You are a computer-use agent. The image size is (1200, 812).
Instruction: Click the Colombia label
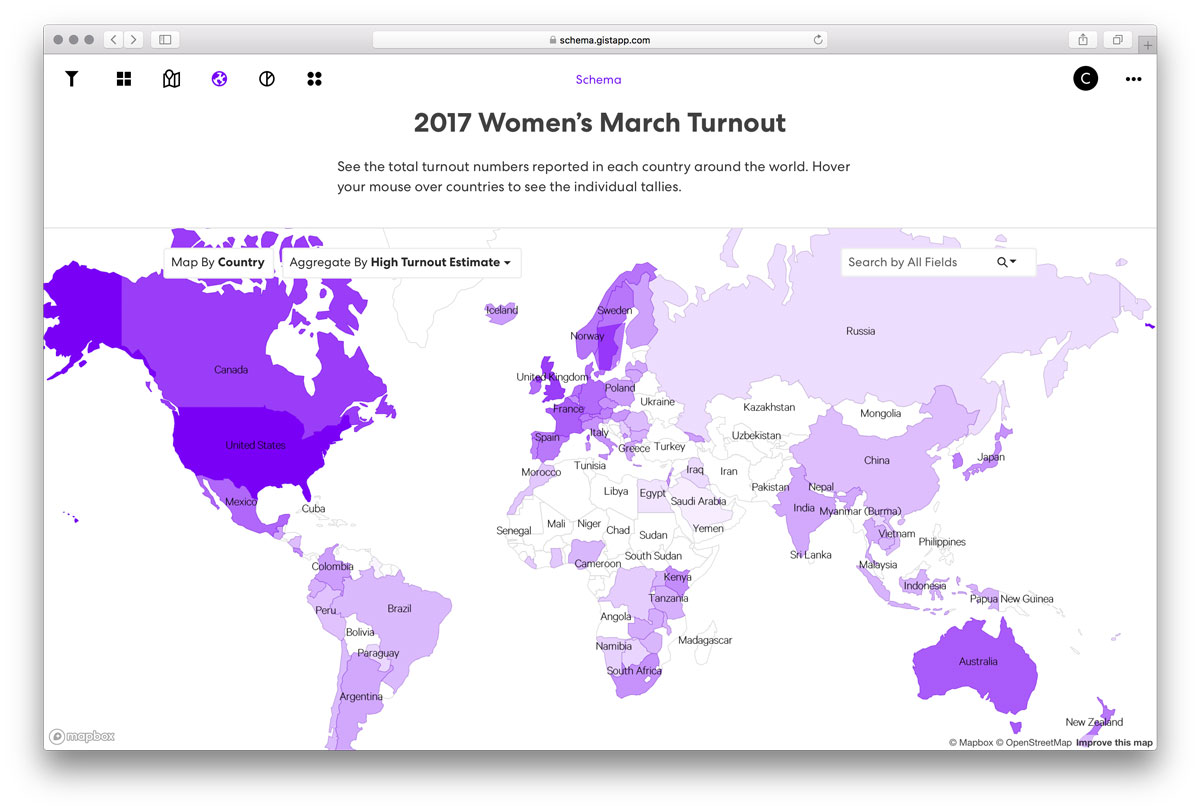[332, 566]
